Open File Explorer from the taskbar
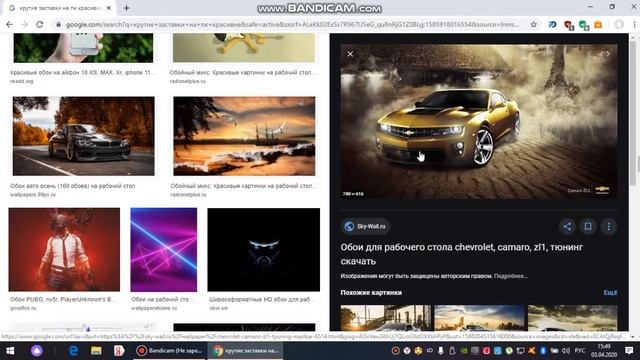 [x=96, y=351]
